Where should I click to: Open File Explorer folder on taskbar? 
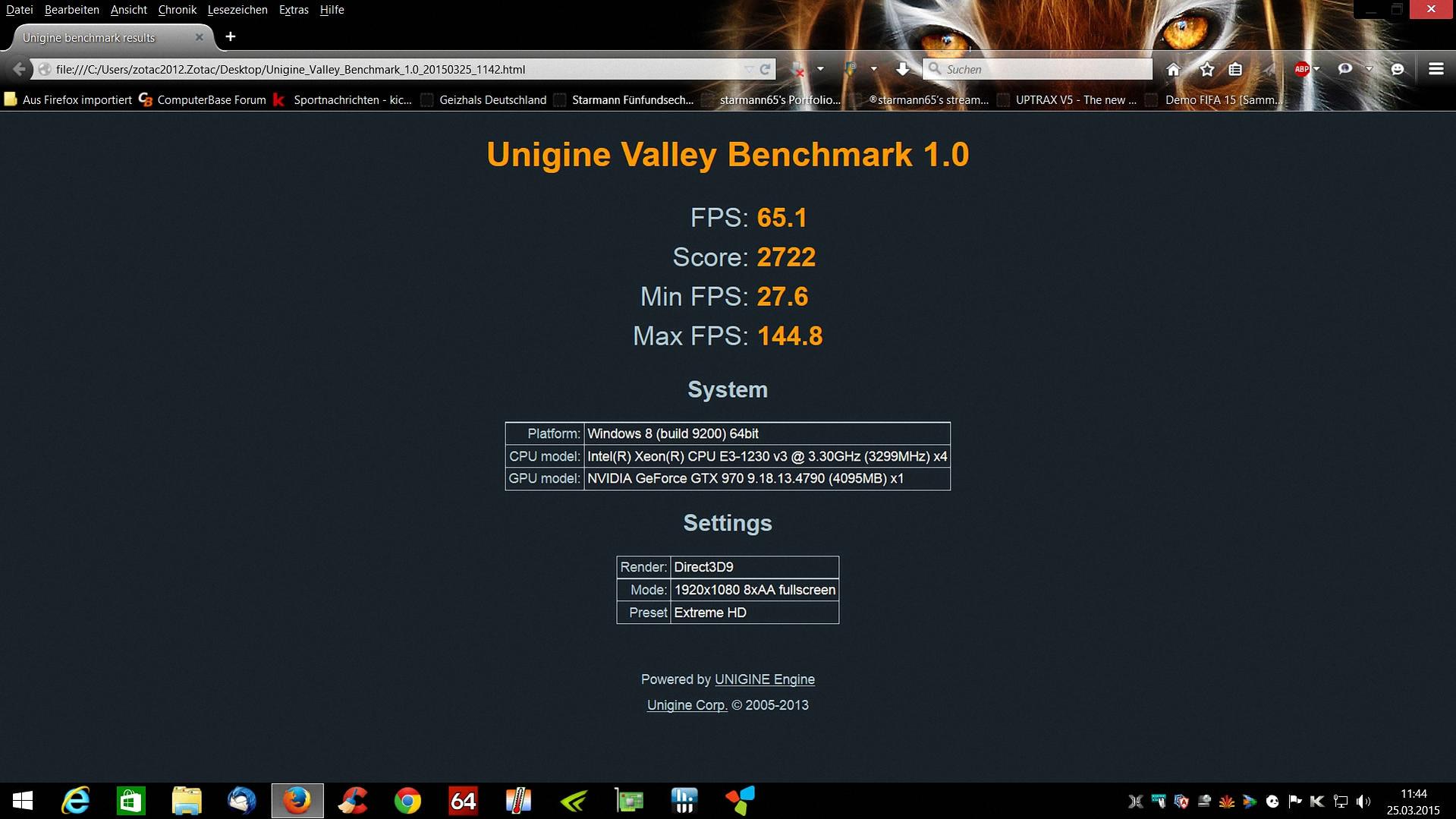pos(186,801)
